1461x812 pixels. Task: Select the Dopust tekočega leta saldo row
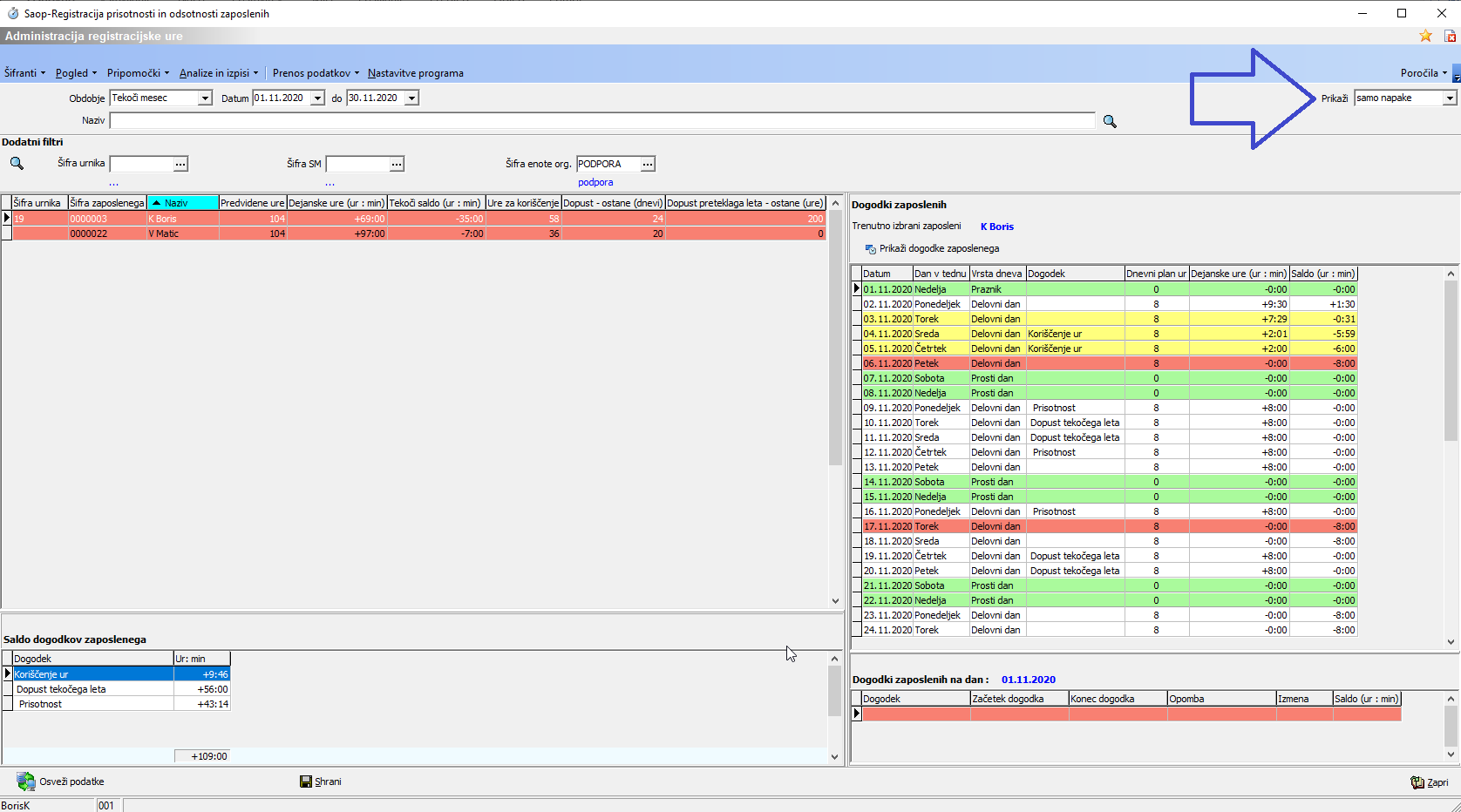pos(121,689)
